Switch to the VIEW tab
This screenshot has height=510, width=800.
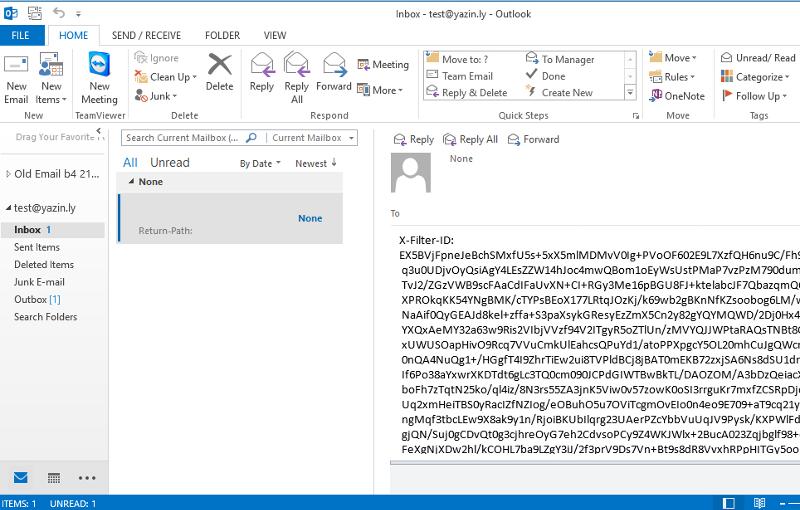275,36
